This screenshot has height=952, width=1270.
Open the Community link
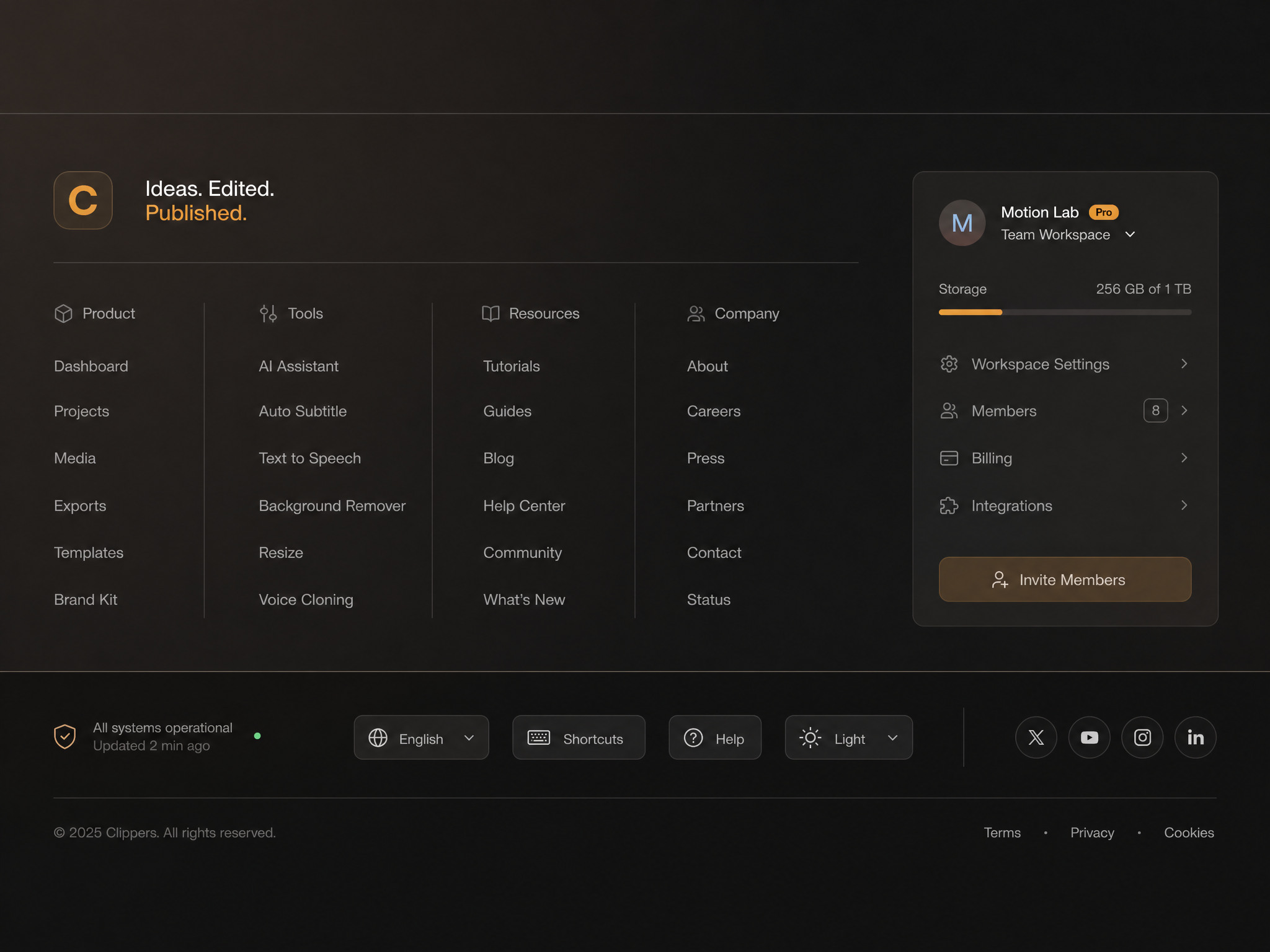(x=522, y=553)
